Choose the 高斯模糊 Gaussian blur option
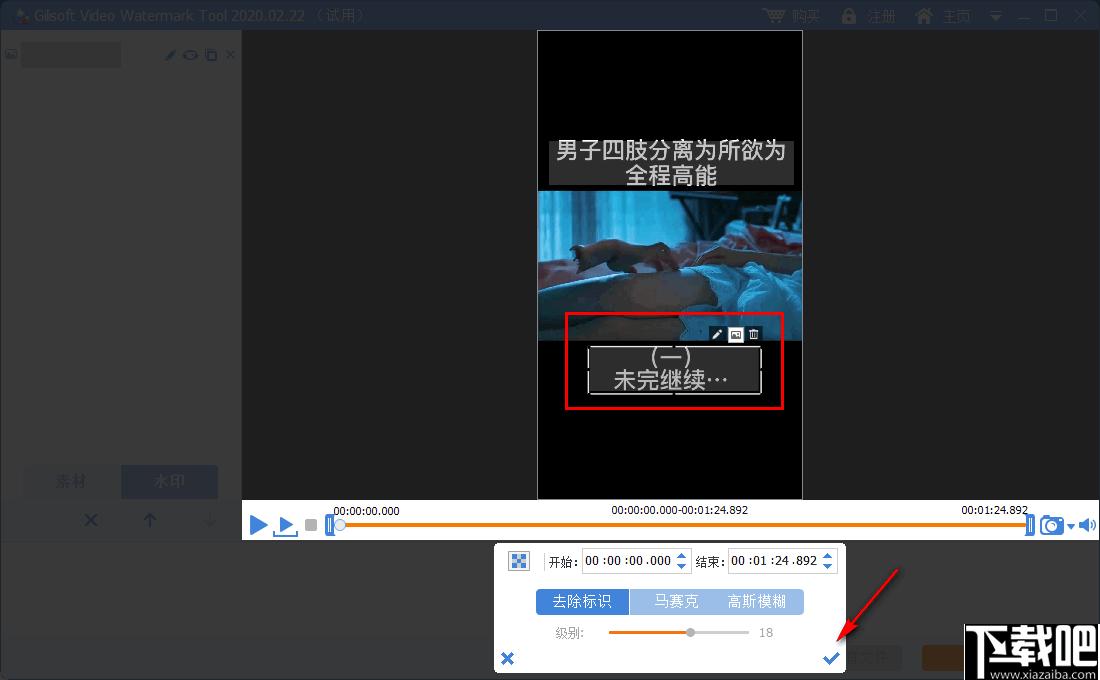The image size is (1100, 680). pos(756,601)
